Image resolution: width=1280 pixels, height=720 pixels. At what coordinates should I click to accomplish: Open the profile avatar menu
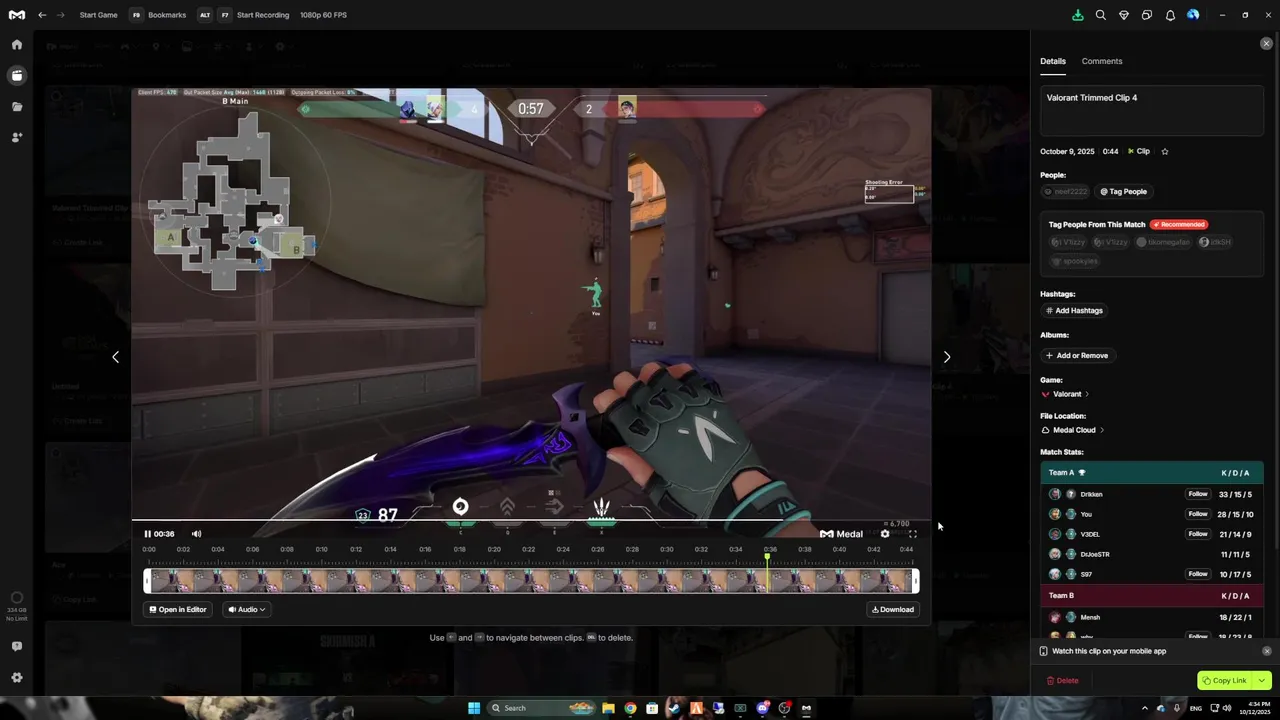pos(1193,15)
